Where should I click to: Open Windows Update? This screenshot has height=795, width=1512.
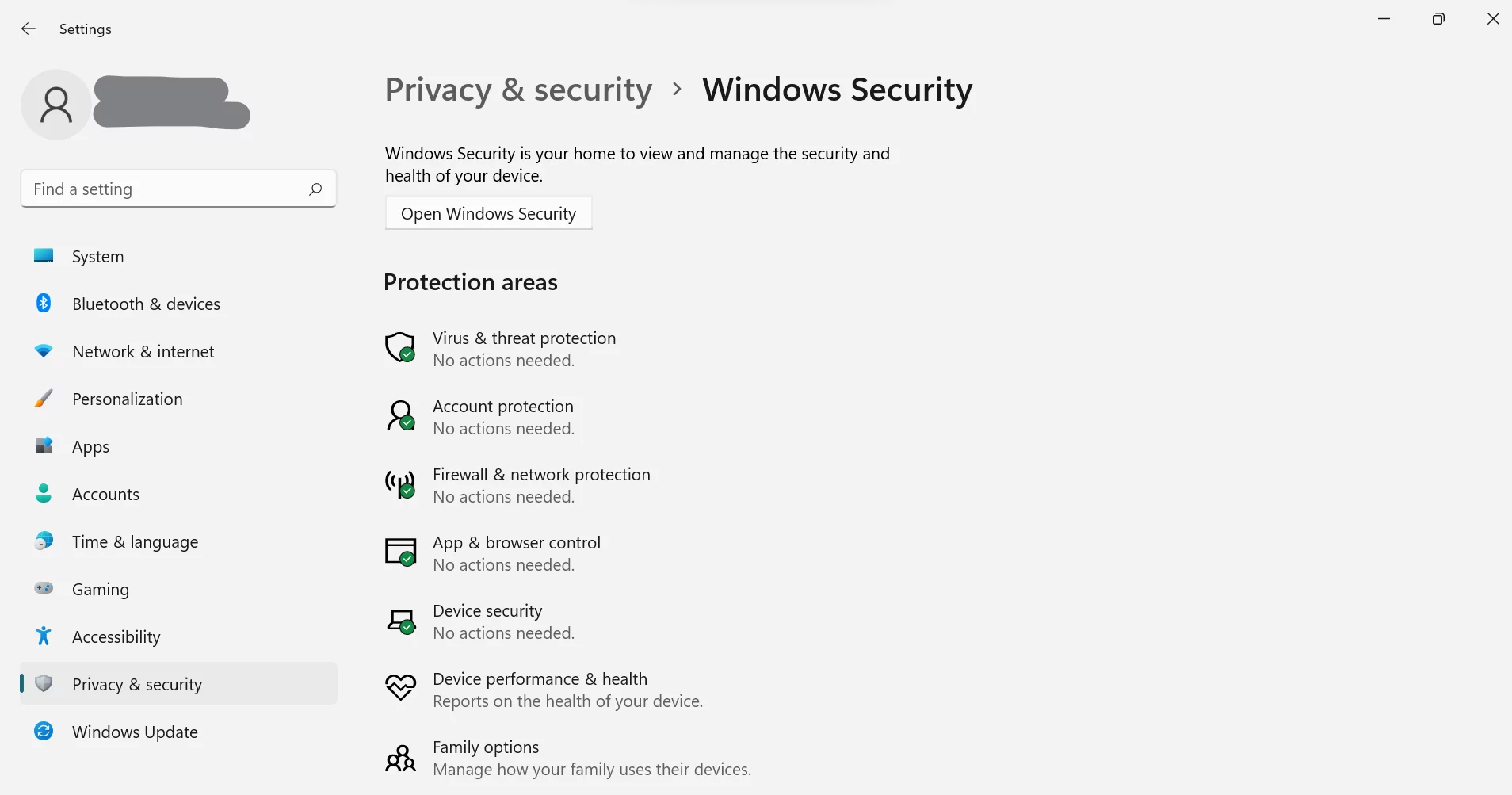(x=135, y=732)
